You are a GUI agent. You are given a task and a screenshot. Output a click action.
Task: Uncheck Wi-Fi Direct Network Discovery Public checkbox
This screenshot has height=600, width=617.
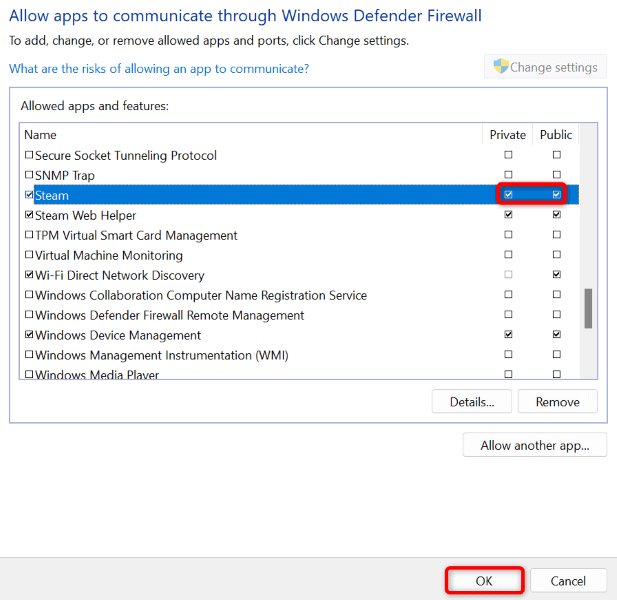[x=556, y=275]
